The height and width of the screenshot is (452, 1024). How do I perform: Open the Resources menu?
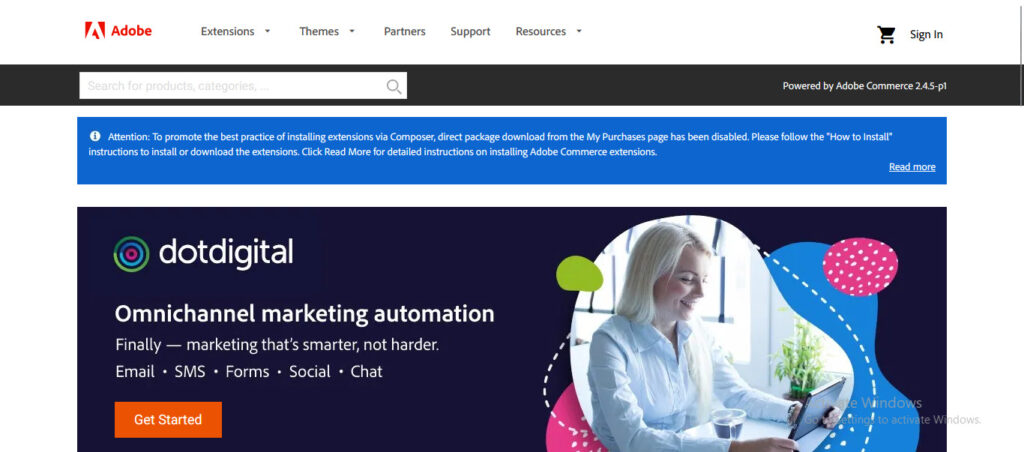541,31
